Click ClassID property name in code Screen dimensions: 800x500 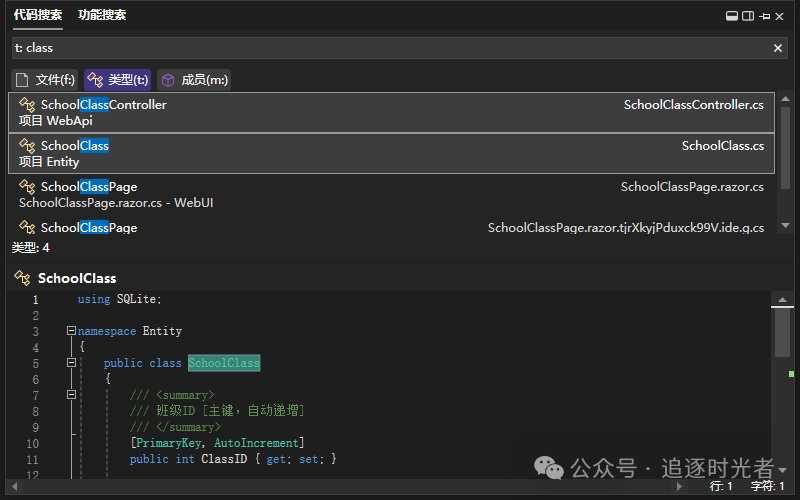click(x=224, y=459)
